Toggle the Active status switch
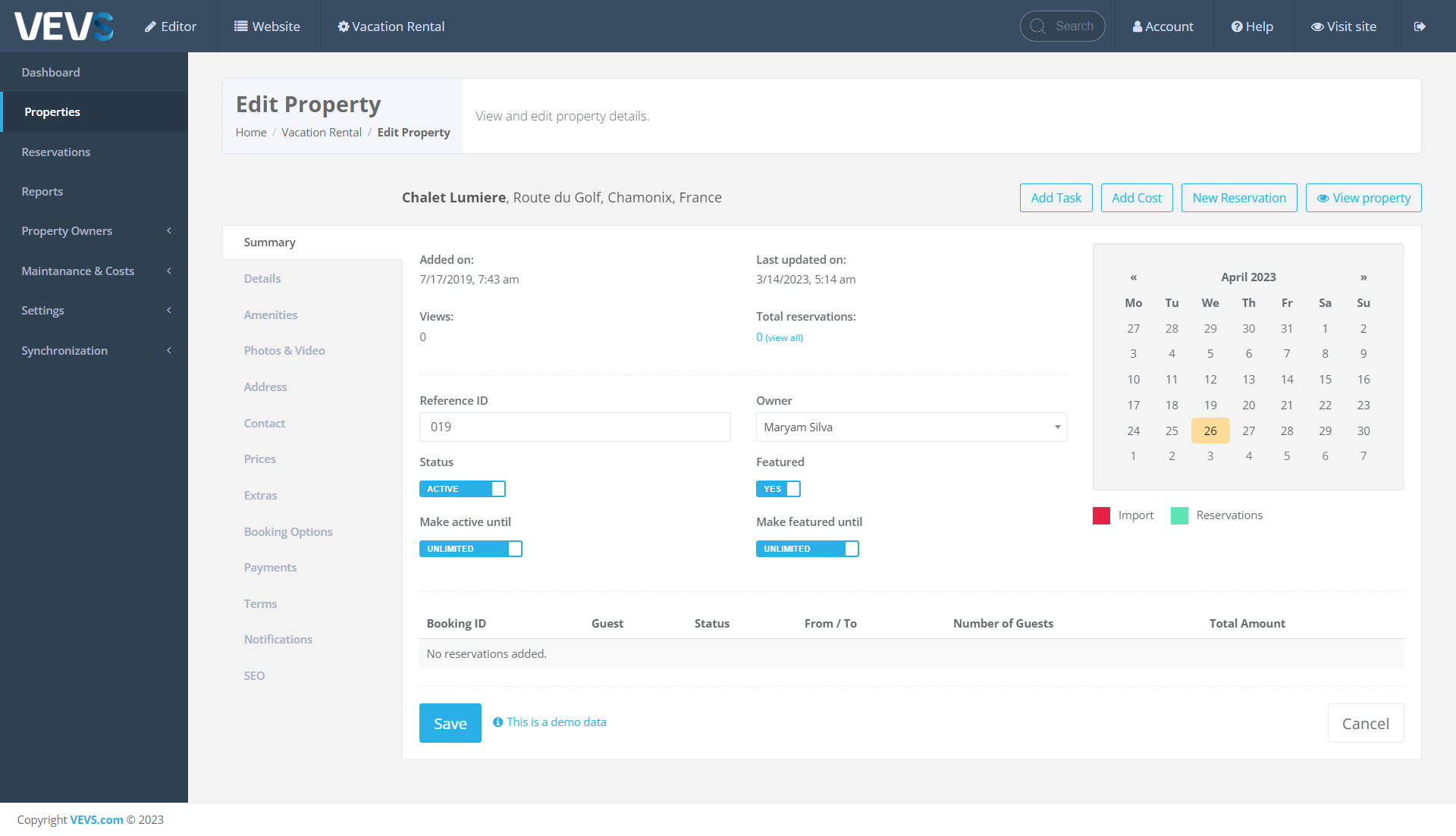The width and height of the screenshot is (1456, 836). coord(463,489)
